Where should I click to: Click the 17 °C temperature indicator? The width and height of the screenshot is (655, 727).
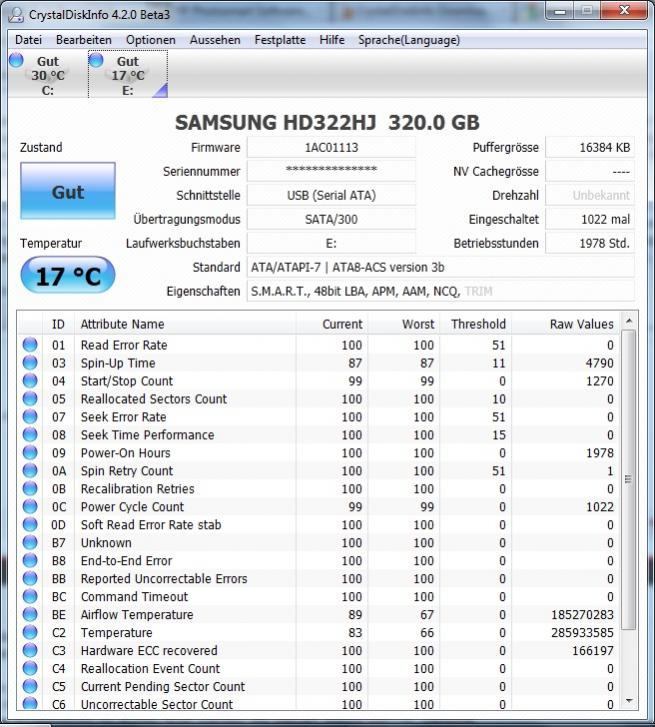pos(68,275)
